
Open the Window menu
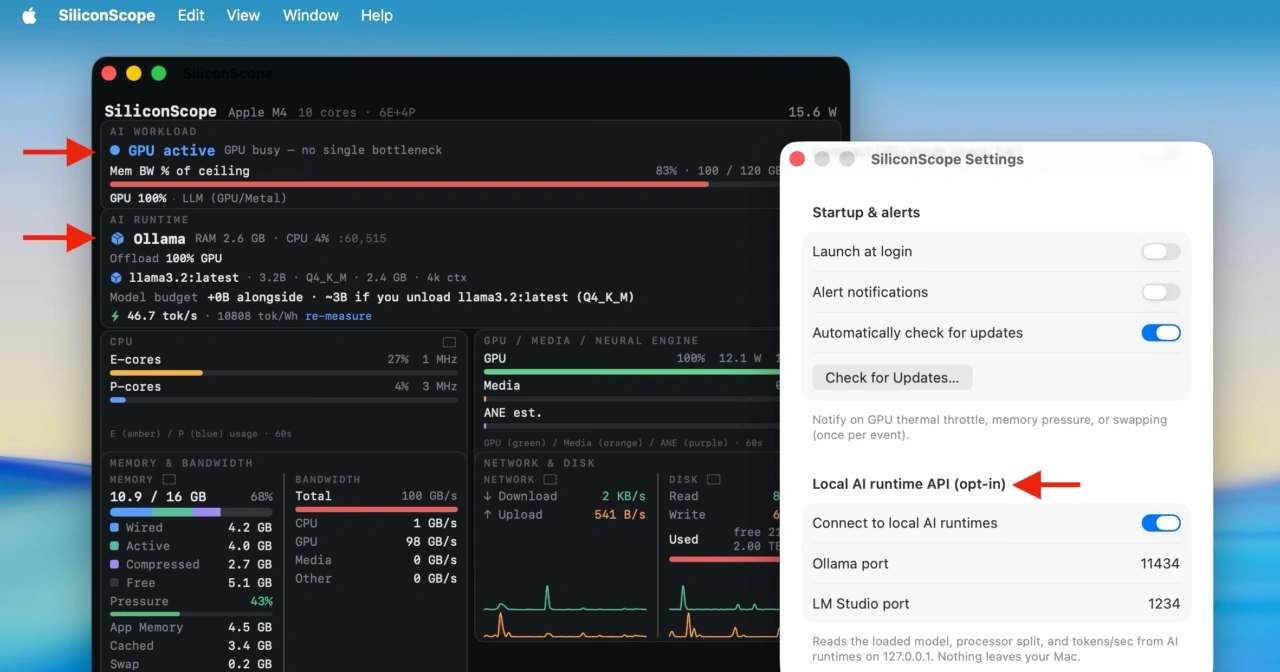310,16
